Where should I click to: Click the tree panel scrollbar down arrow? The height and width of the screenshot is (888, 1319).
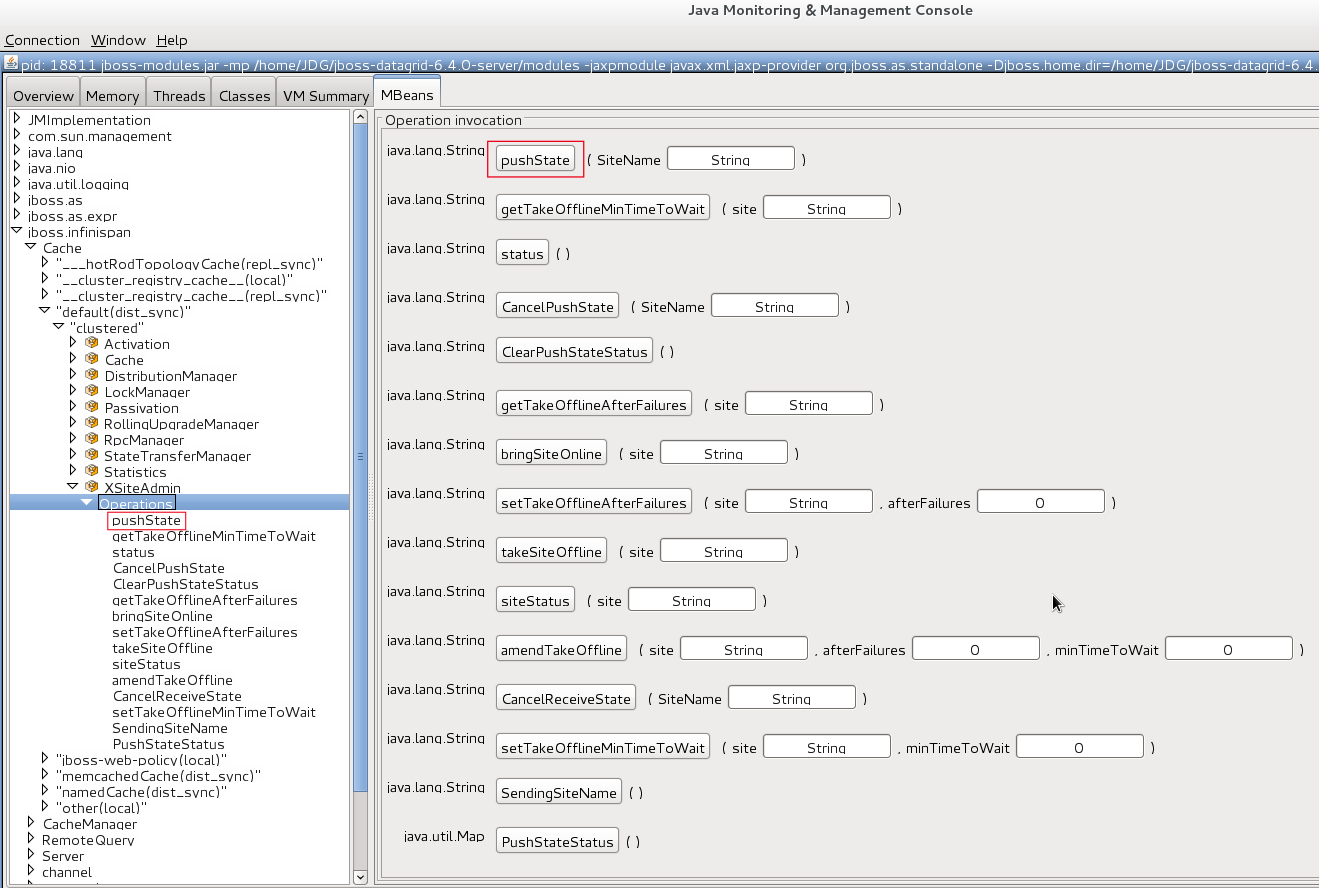[361, 877]
